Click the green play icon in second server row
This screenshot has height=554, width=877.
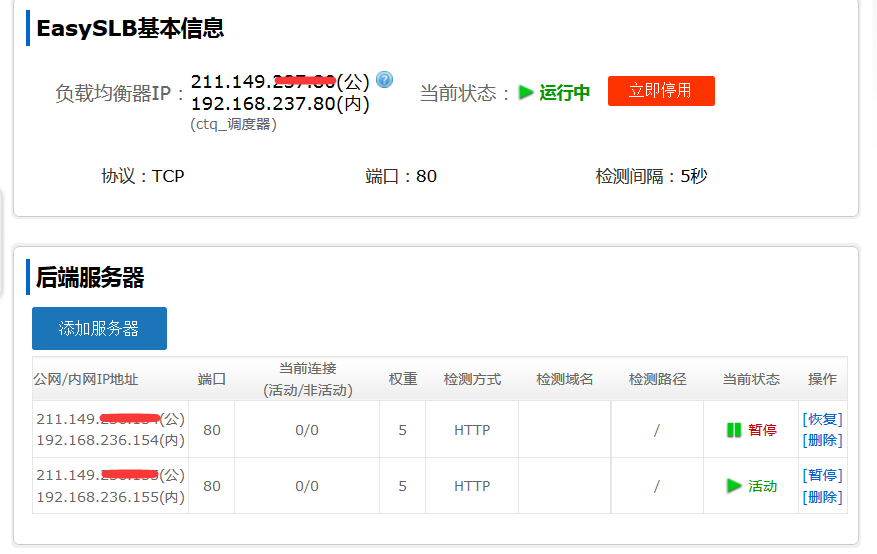click(734, 486)
